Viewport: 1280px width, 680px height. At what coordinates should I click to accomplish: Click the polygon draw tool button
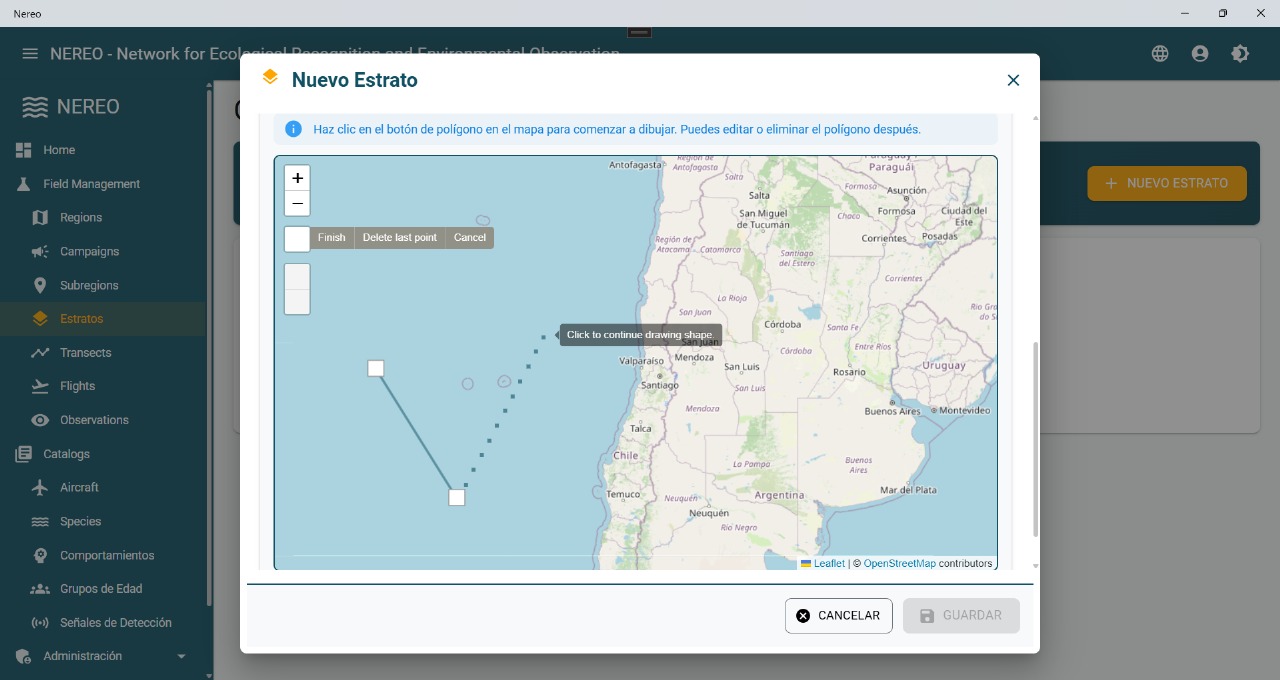(x=297, y=239)
